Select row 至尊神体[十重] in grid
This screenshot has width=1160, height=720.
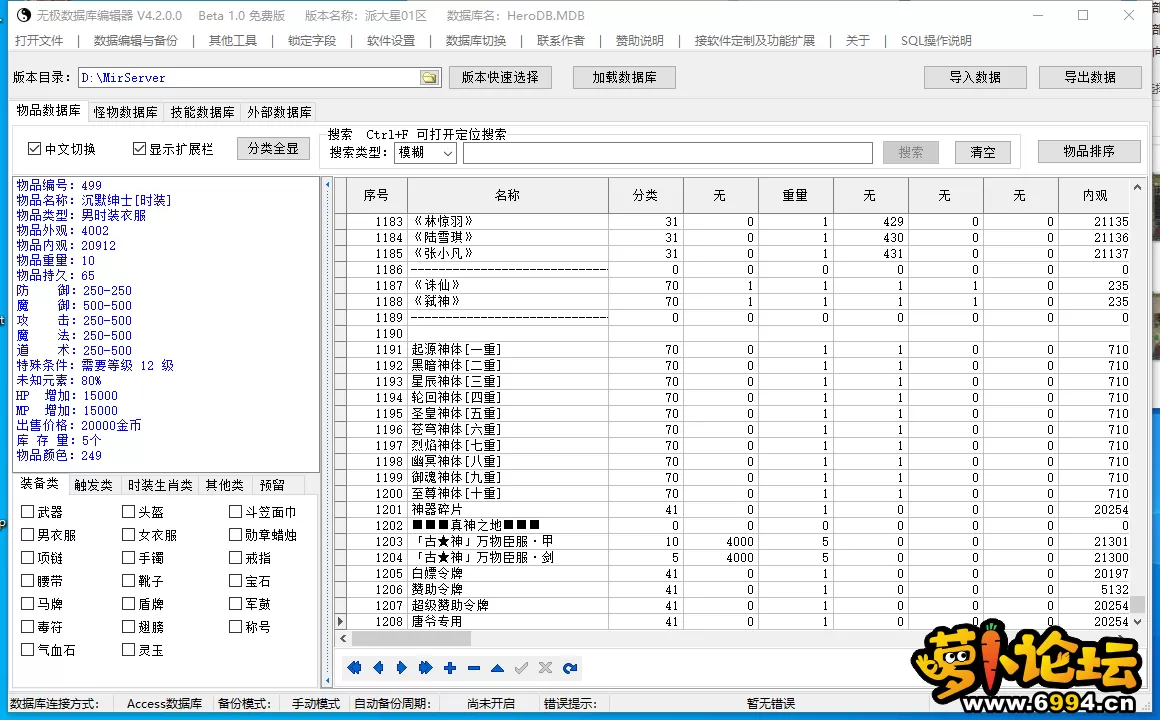(732, 494)
